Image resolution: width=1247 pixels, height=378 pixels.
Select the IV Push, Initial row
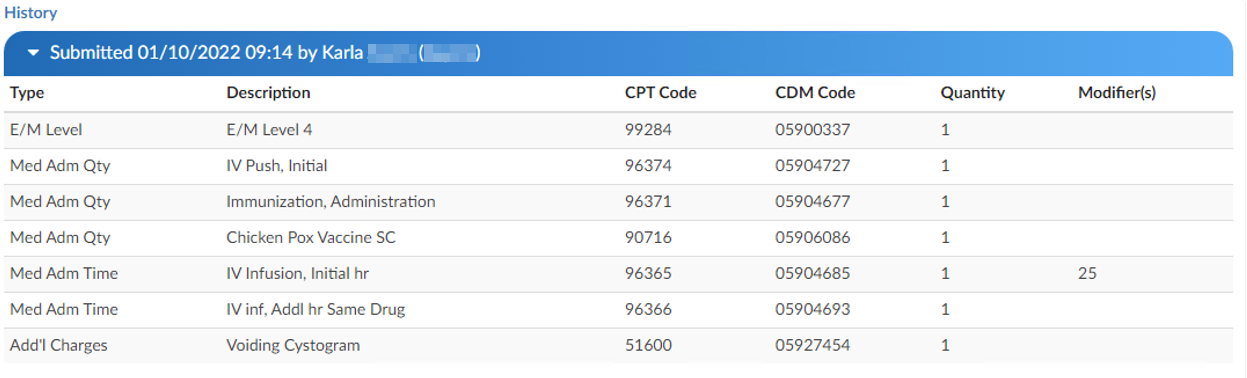click(618, 166)
